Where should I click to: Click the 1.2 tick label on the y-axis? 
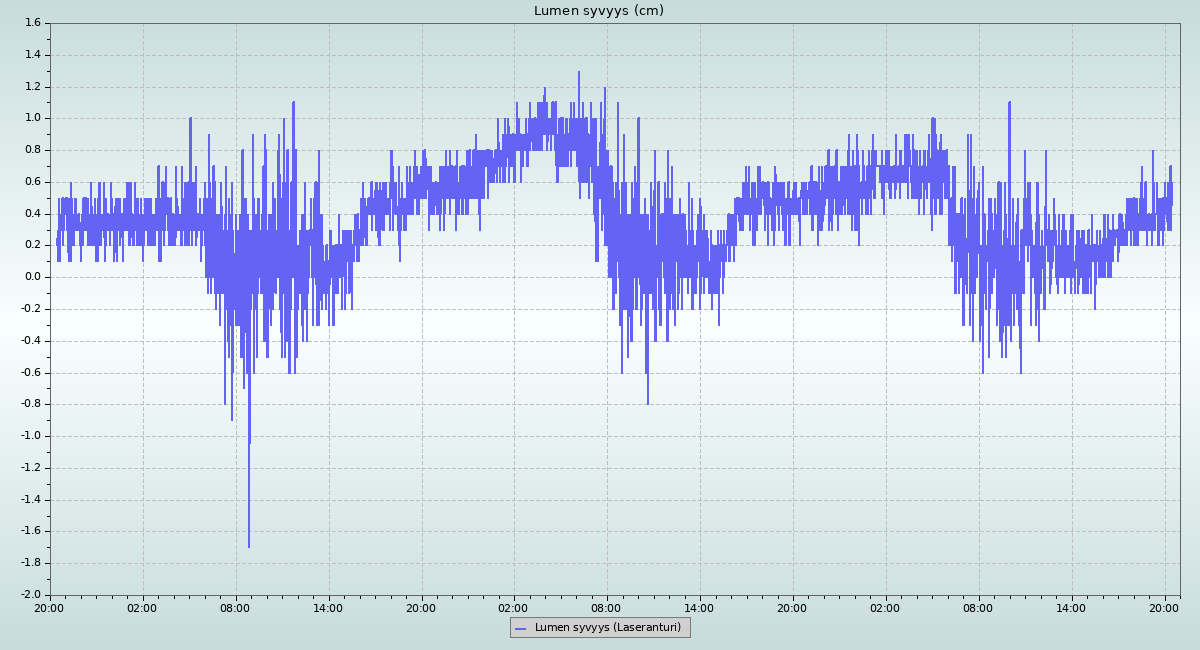point(32,86)
